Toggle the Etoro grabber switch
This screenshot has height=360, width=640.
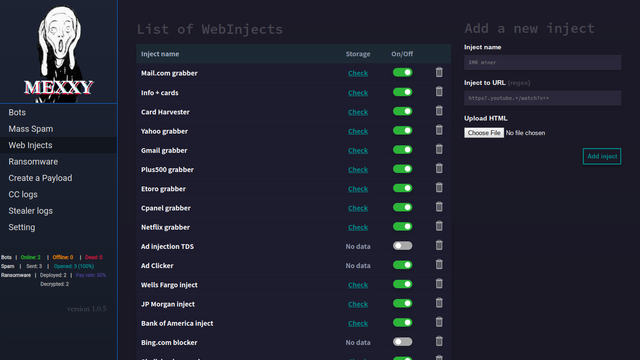402,188
